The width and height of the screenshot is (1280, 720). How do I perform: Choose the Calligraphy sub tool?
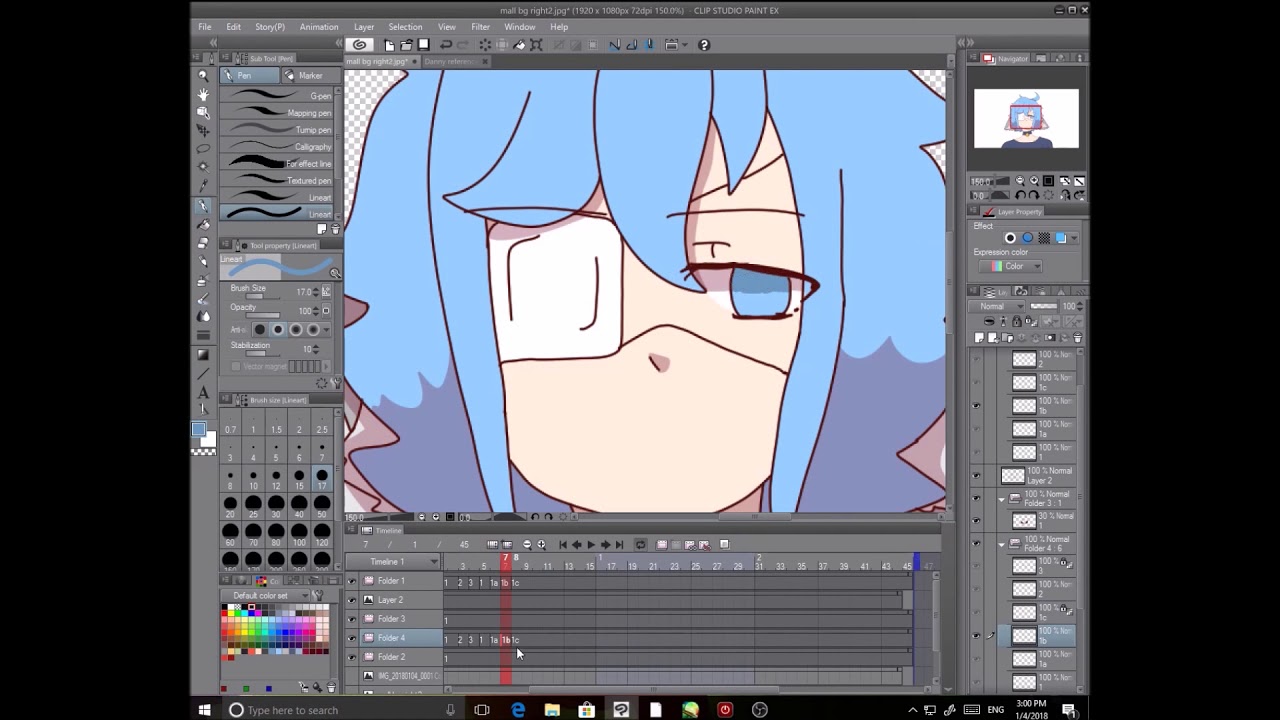(277, 147)
